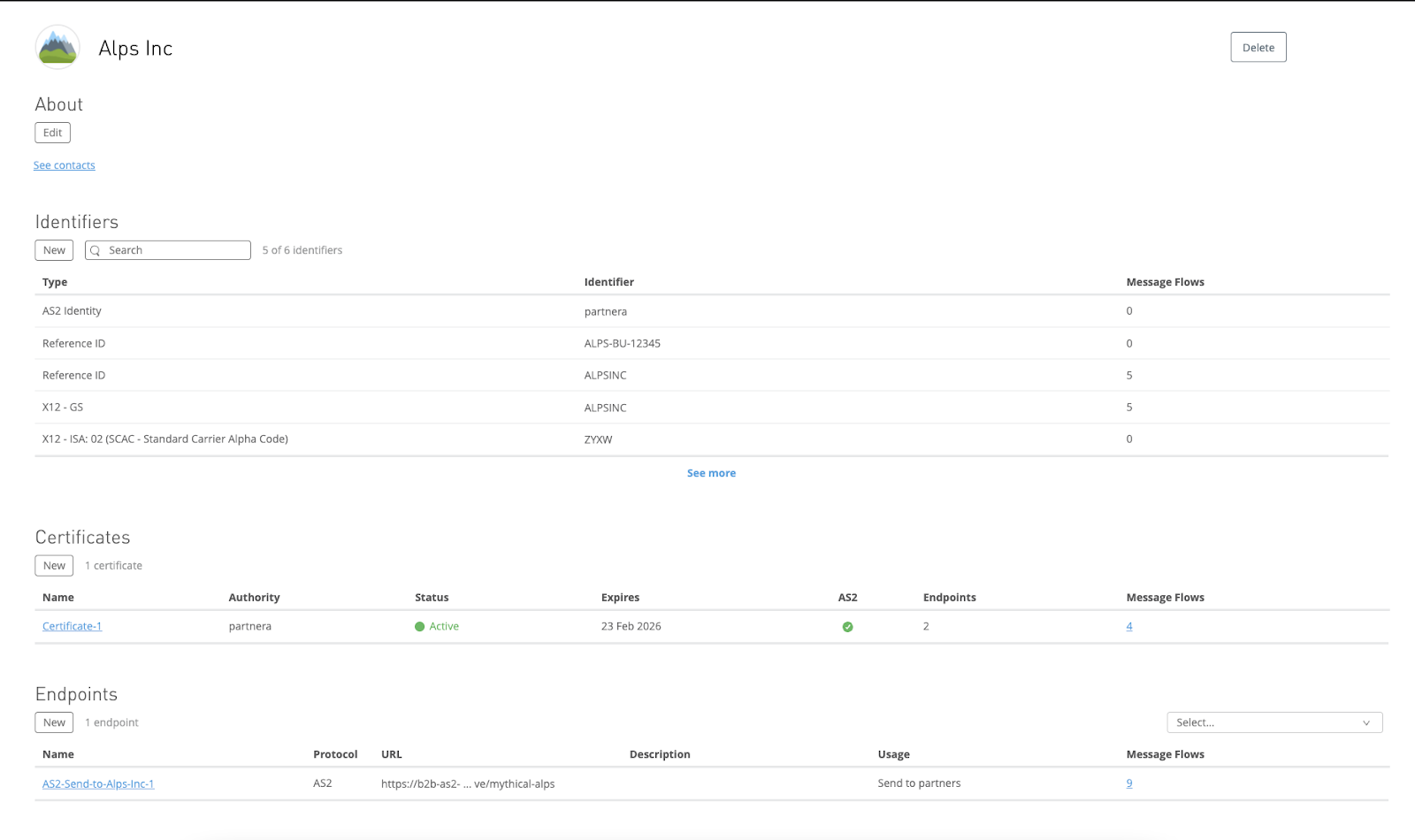
Task: Click the X12 - ISA: 02 SCAC row
Action: pyautogui.click(x=712, y=439)
